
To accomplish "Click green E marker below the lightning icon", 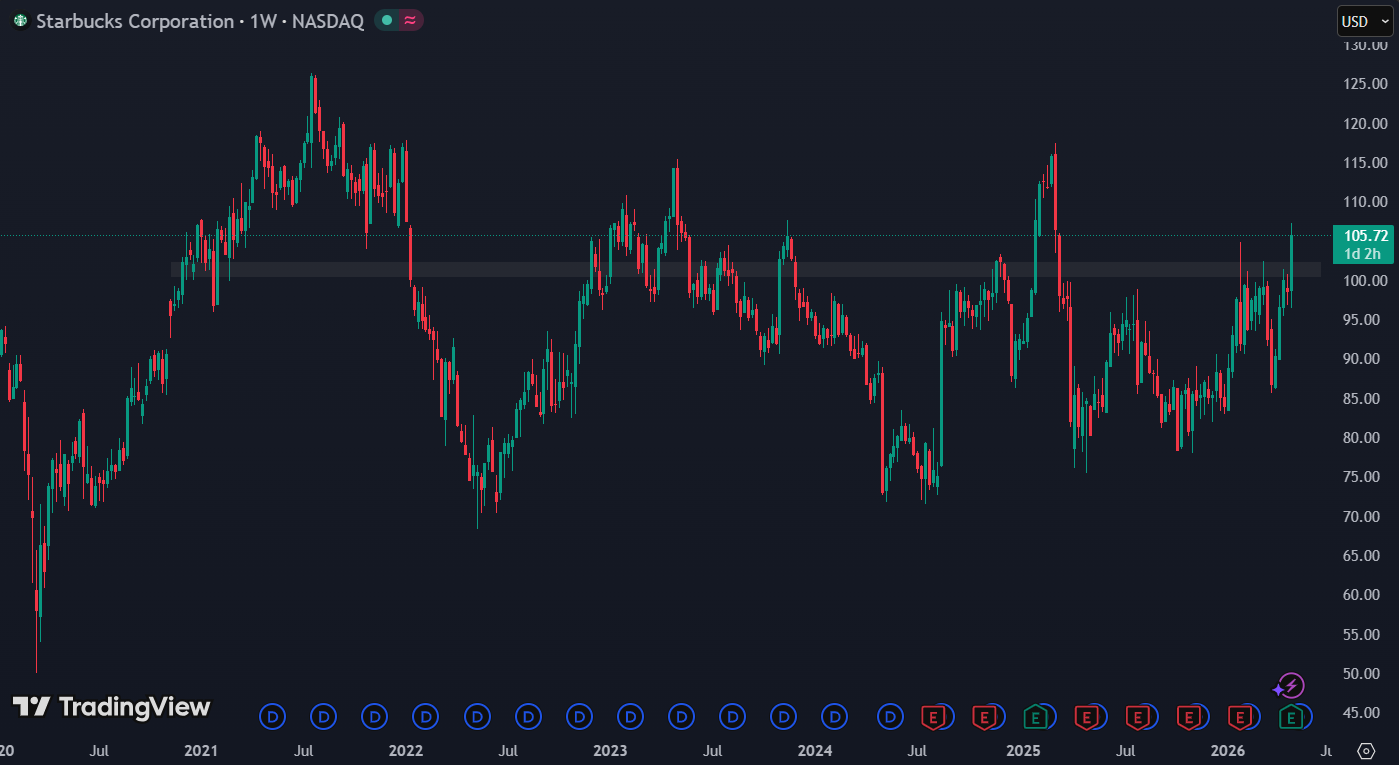I will (x=1291, y=716).
